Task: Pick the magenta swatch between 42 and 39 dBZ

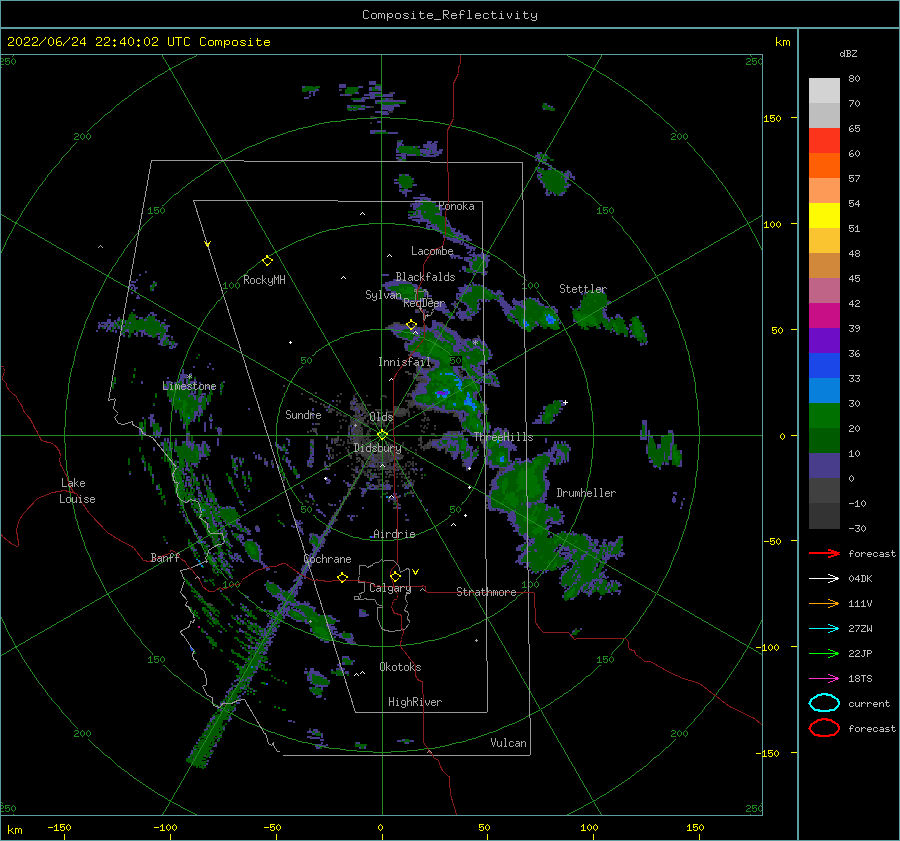Action: point(824,316)
